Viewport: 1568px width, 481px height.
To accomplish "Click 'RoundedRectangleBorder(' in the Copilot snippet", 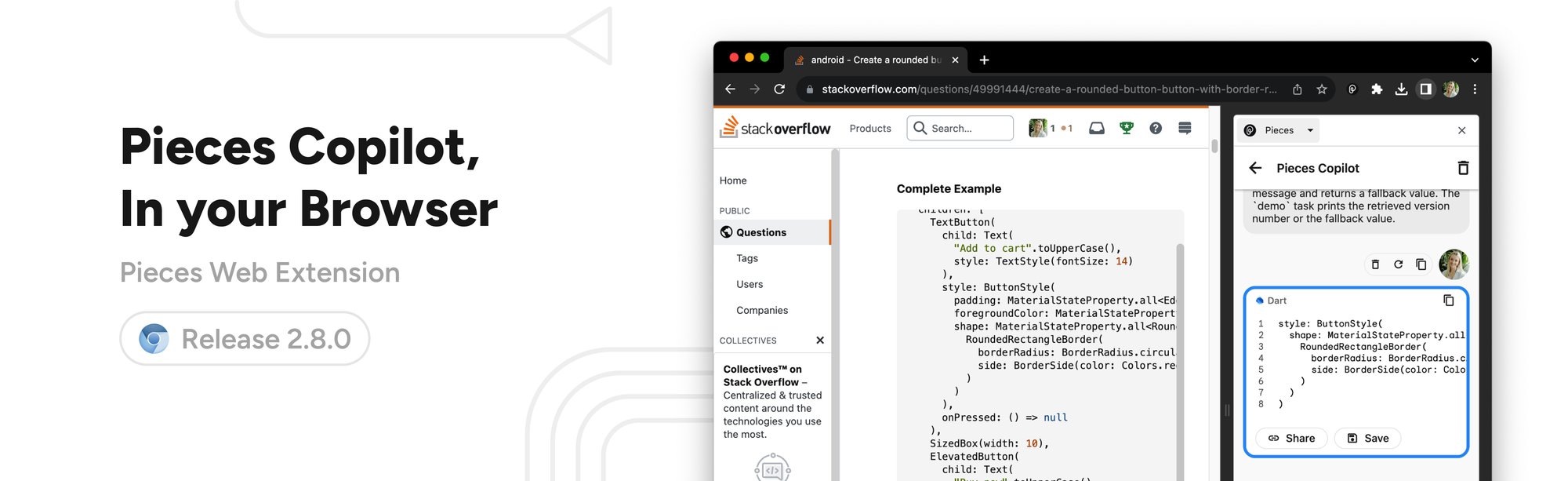I will [x=1363, y=346].
